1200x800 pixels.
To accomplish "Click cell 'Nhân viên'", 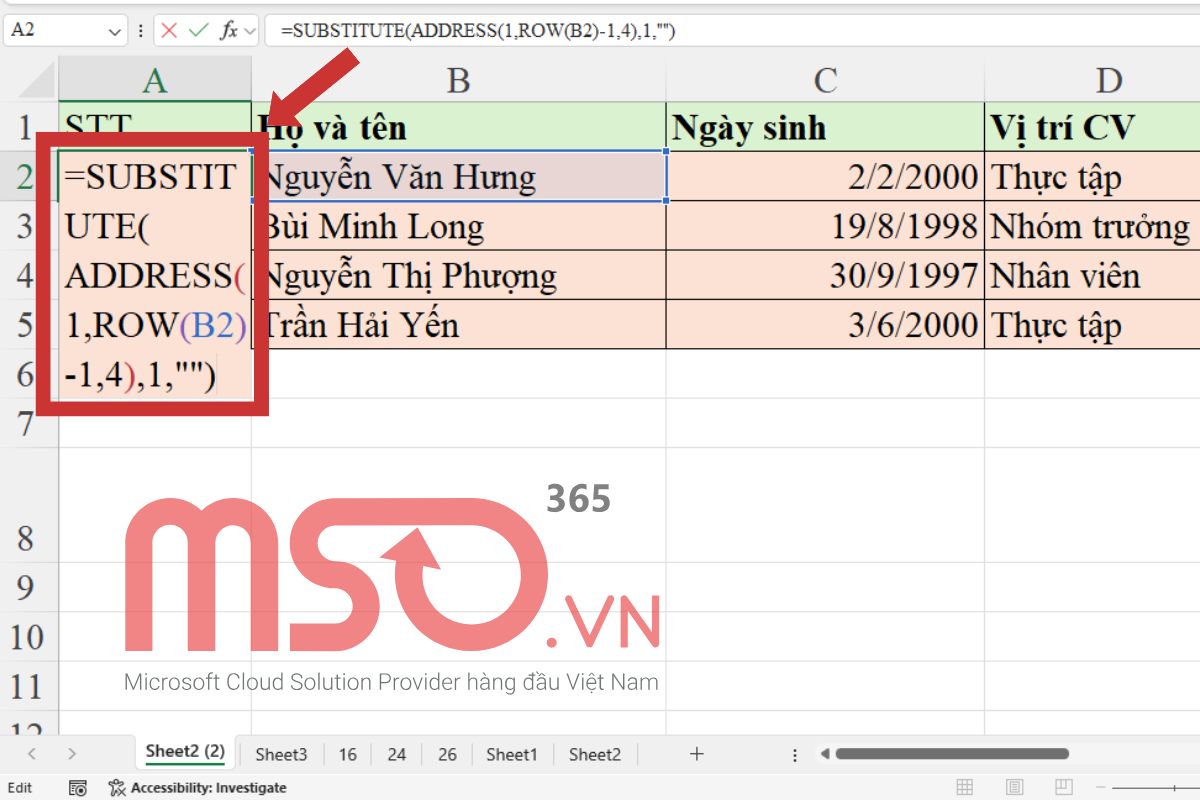I will (x=1092, y=275).
